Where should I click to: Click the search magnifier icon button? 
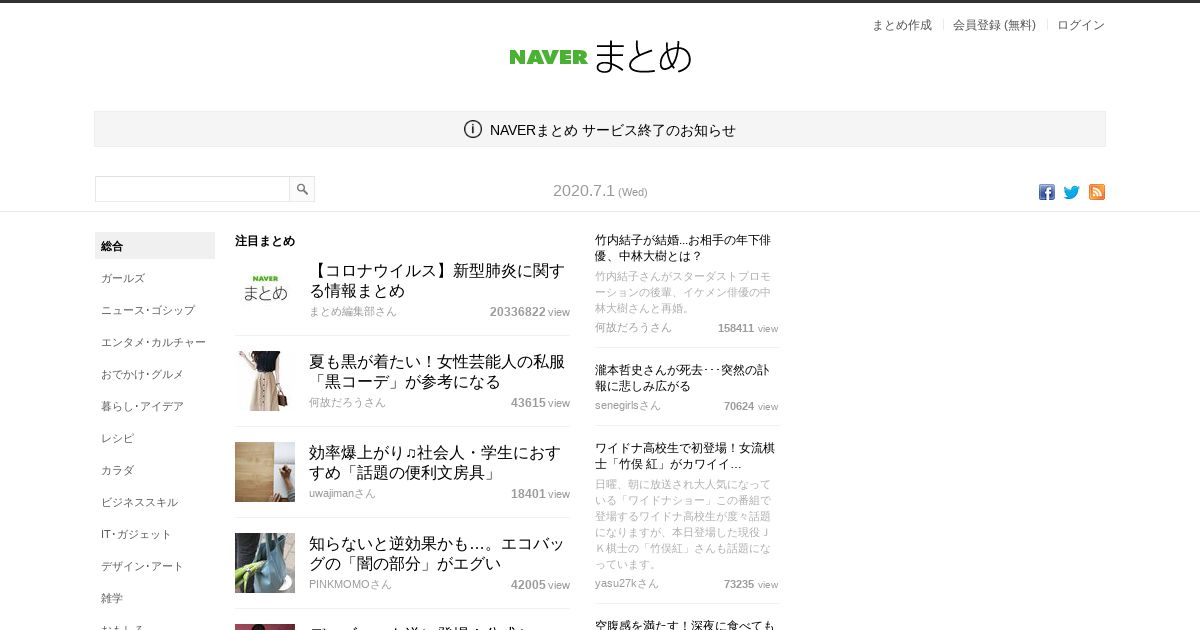coord(302,189)
